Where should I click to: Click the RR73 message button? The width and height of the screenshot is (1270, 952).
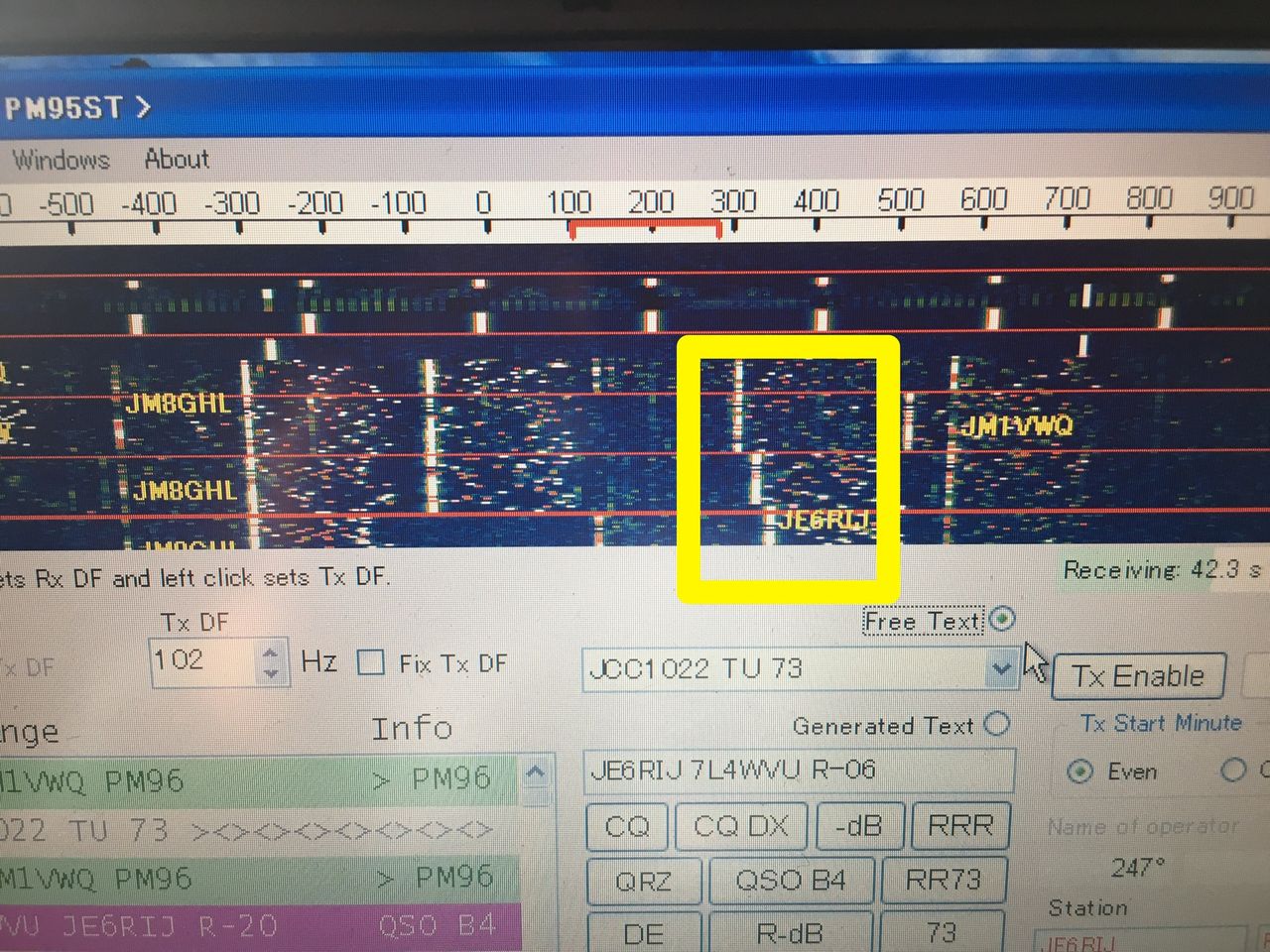point(943,881)
